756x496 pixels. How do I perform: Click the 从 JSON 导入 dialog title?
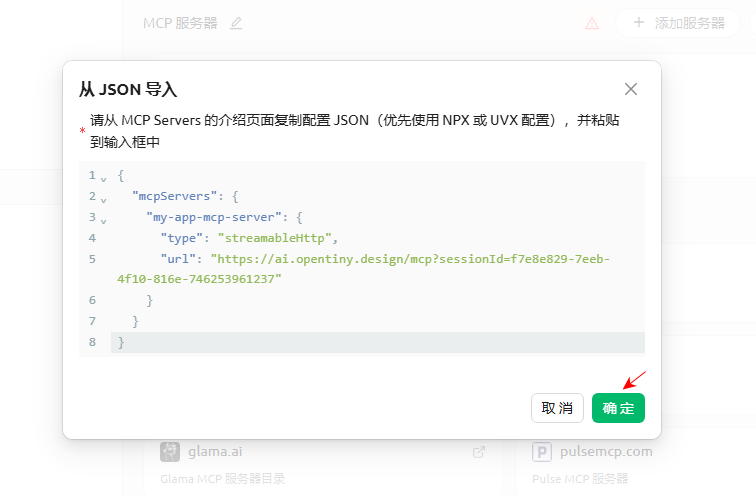tap(128, 89)
